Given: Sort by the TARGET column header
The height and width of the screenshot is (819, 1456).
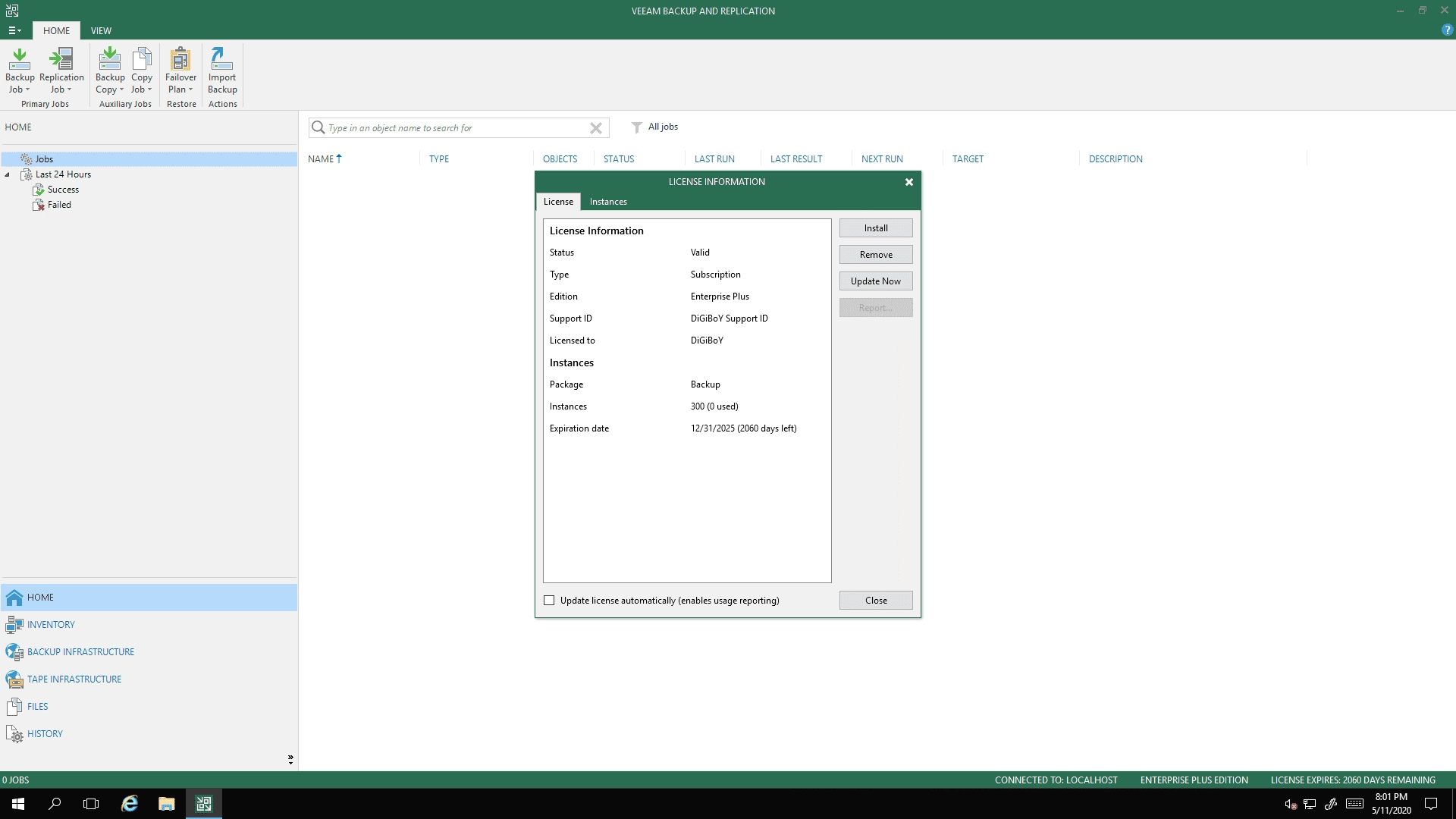Looking at the screenshot, I should point(968,159).
